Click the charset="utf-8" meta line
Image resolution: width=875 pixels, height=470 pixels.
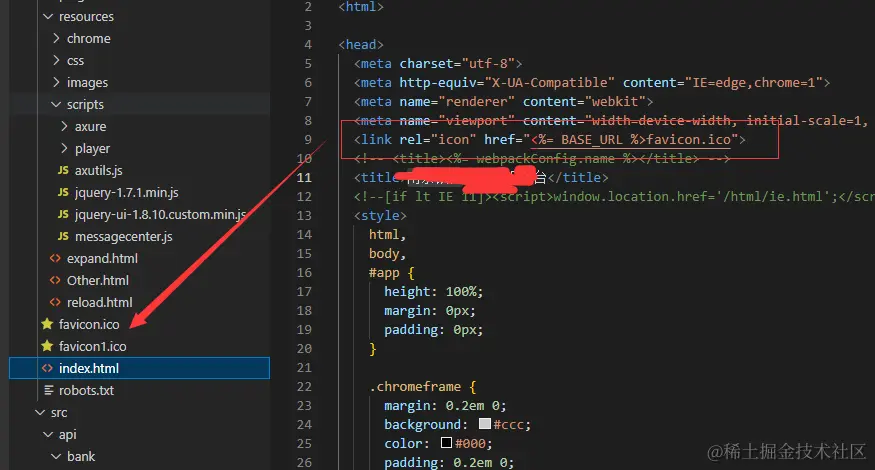tap(438, 64)
